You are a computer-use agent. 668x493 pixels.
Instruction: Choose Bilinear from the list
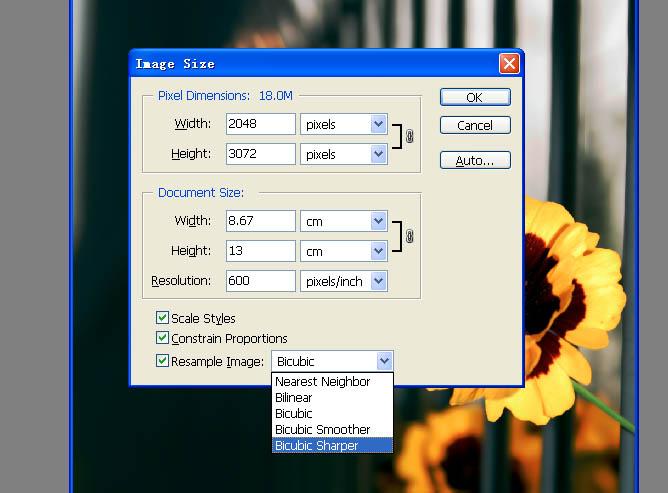click(332, 398)
